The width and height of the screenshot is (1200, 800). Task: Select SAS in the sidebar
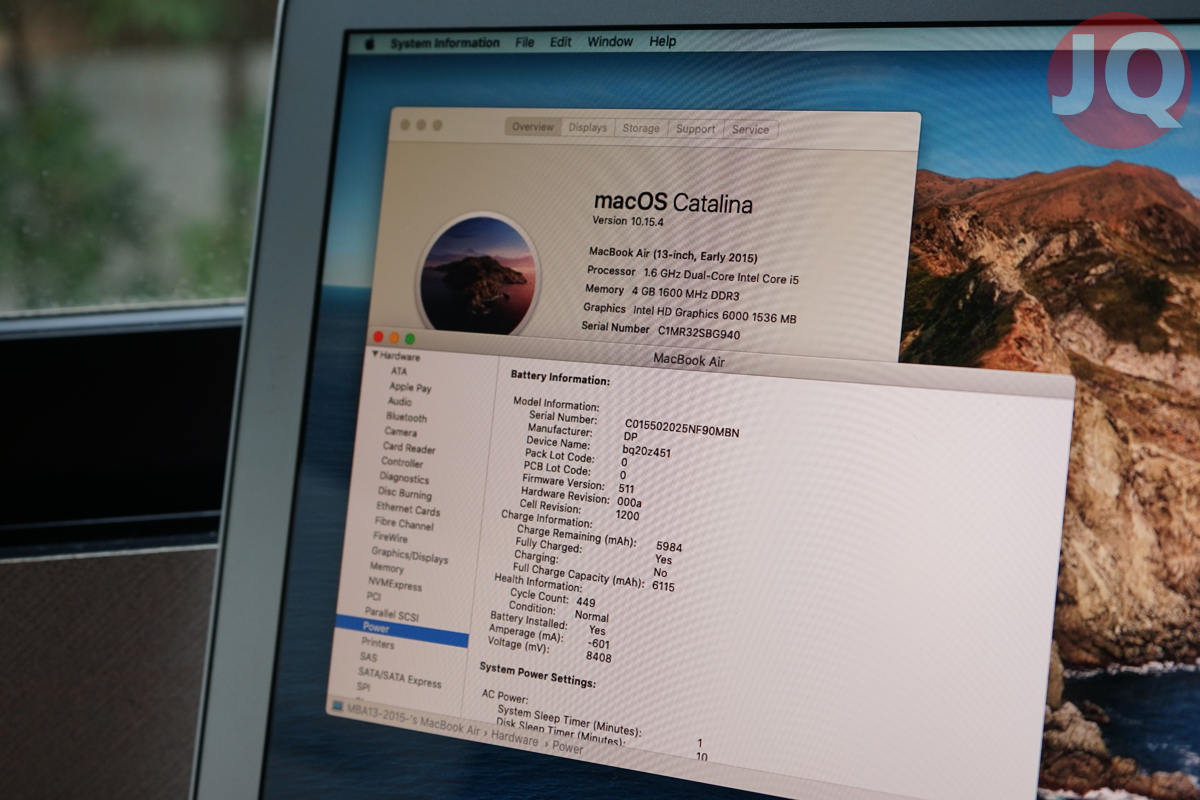pos(368,658)
